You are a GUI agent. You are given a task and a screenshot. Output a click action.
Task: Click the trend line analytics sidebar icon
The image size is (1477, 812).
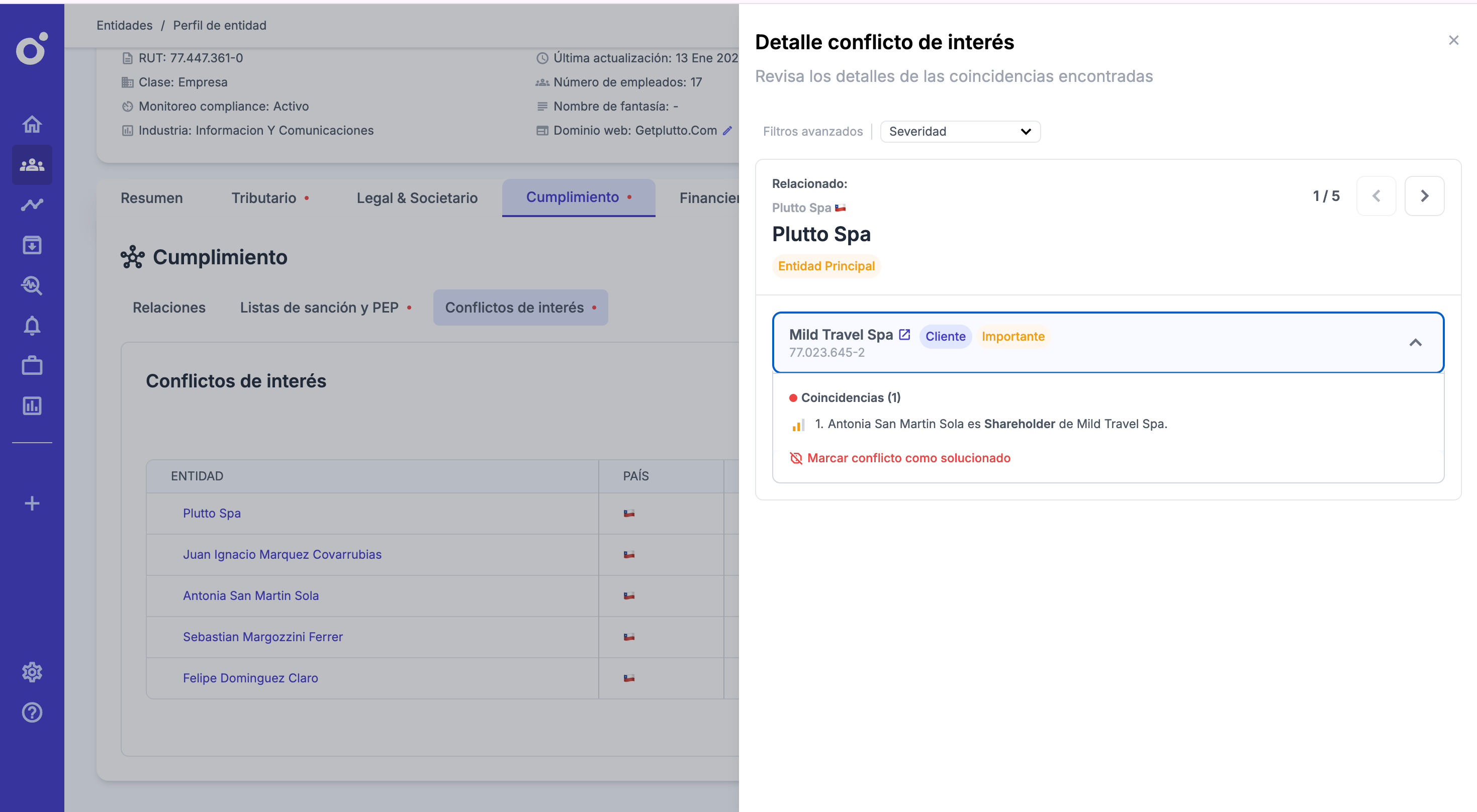pos(32,205)
